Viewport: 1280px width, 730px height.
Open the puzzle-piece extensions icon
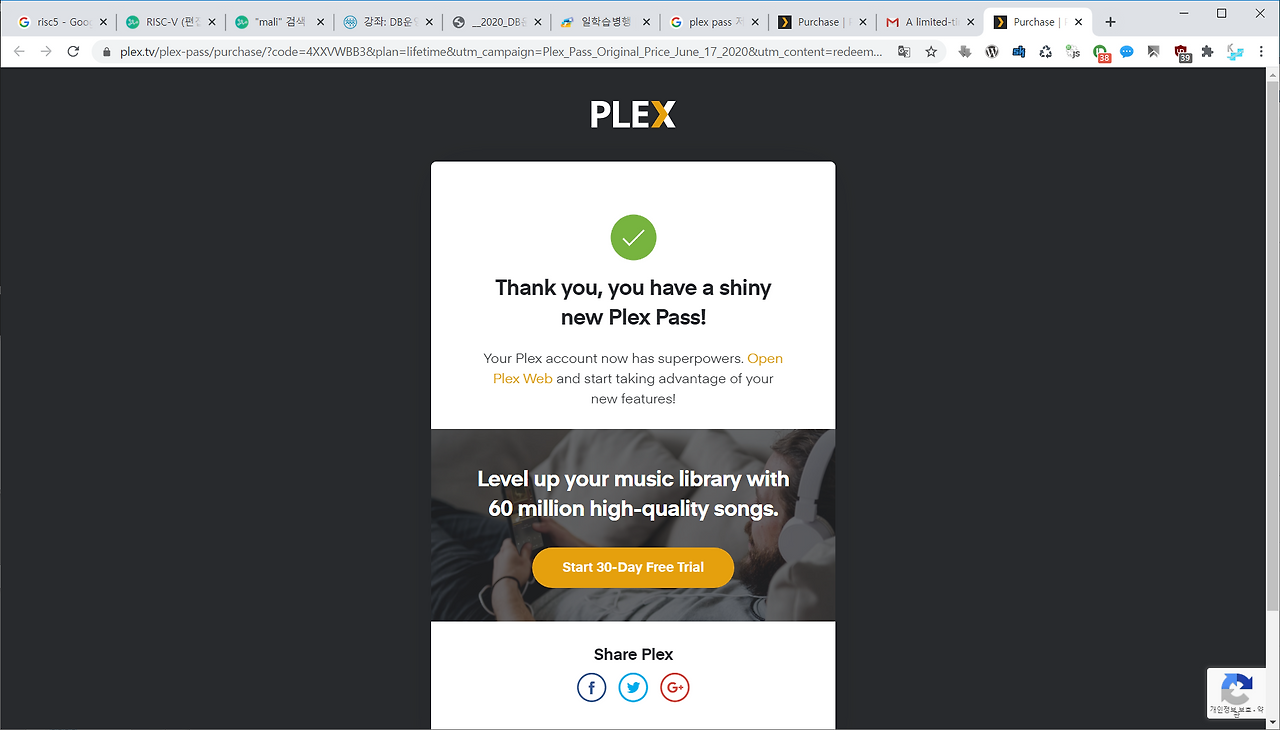pyautogui.click(x=1205, y=51)
